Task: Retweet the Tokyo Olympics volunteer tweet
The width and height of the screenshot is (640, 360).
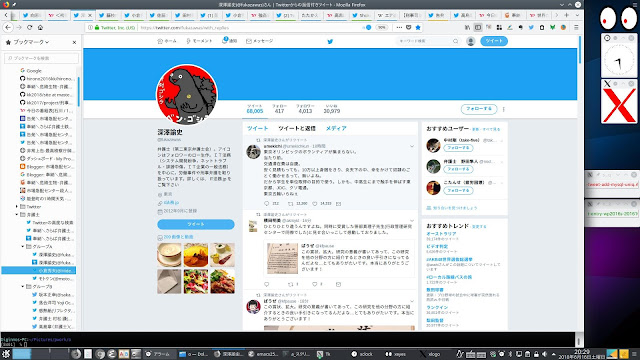Action: click(291, 203)
